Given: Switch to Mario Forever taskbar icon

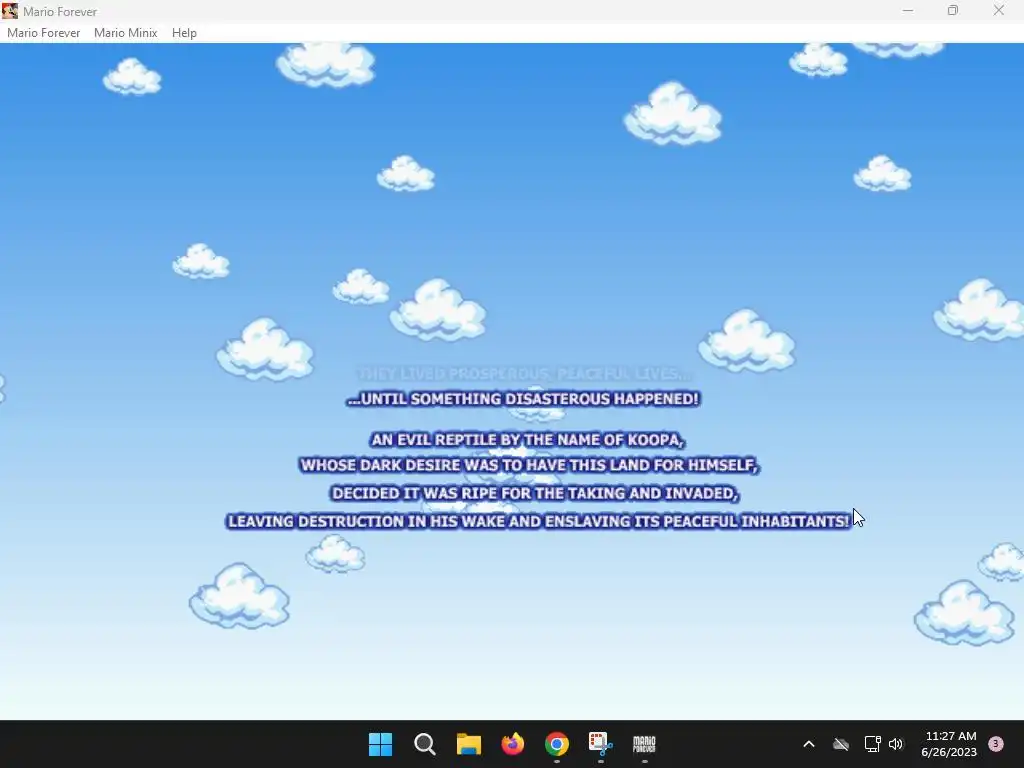Looking at the screenshot, I should tap(644, 744).
